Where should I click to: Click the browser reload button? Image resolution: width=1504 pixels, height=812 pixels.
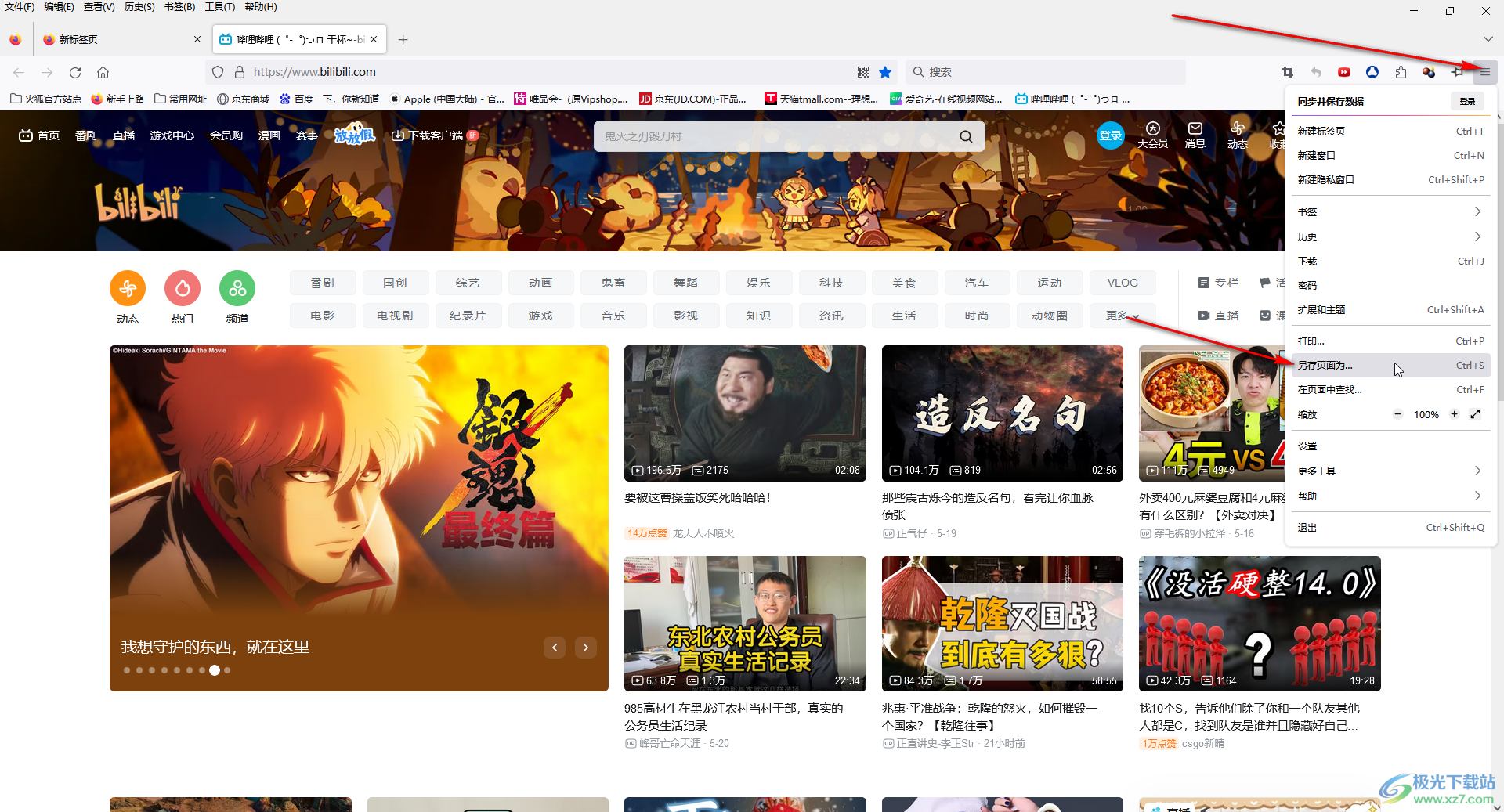pos(75,72)
